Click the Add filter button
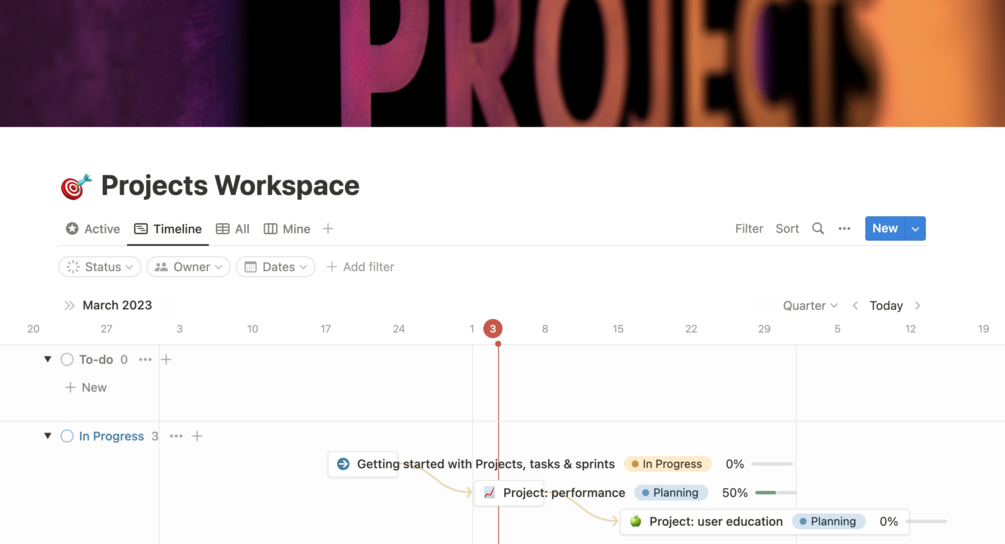The image size is (1005, 544). [360, 267]
